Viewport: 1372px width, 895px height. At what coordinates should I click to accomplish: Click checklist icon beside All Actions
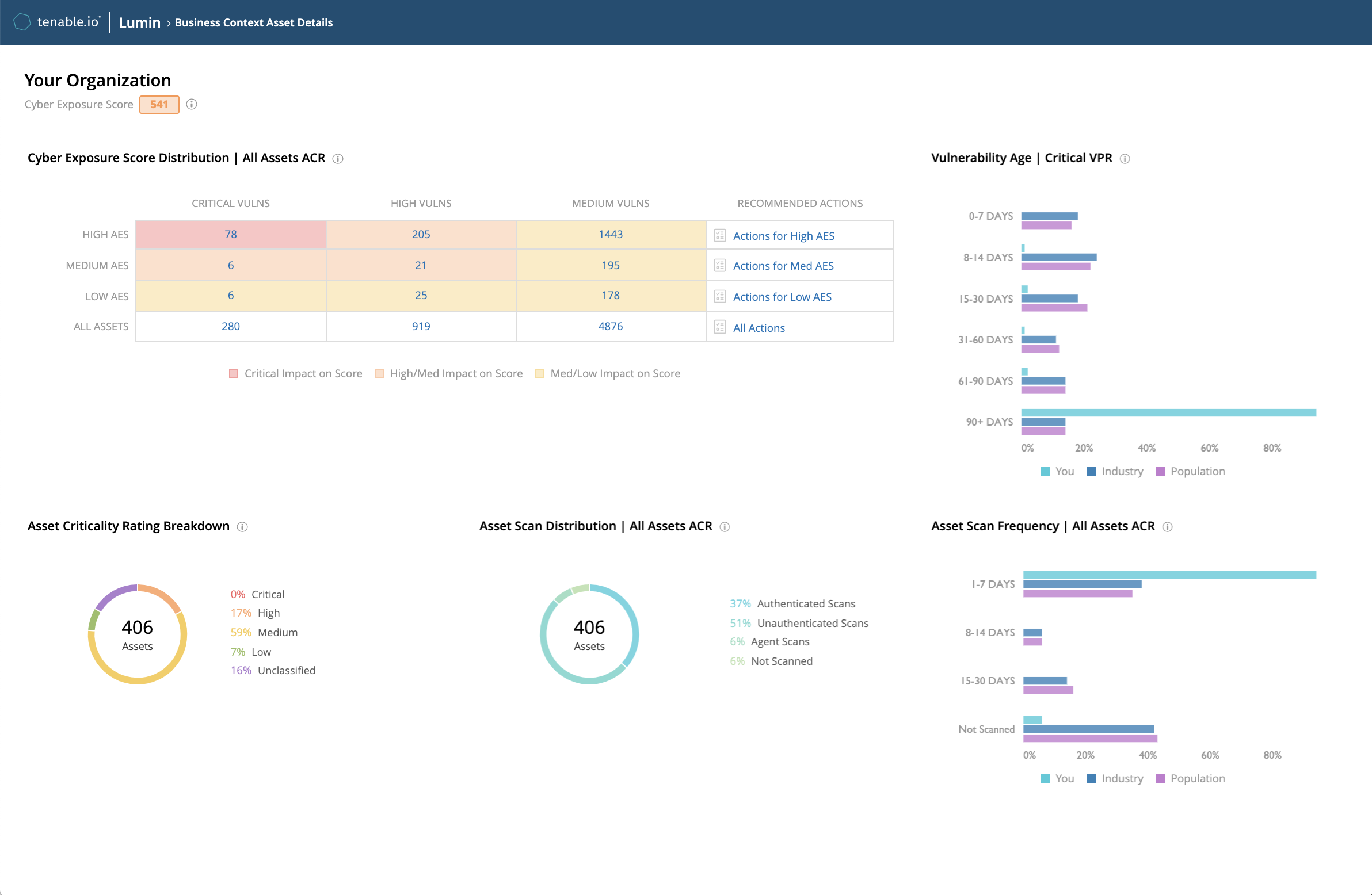pyautogui.click(x=719, y=327)
